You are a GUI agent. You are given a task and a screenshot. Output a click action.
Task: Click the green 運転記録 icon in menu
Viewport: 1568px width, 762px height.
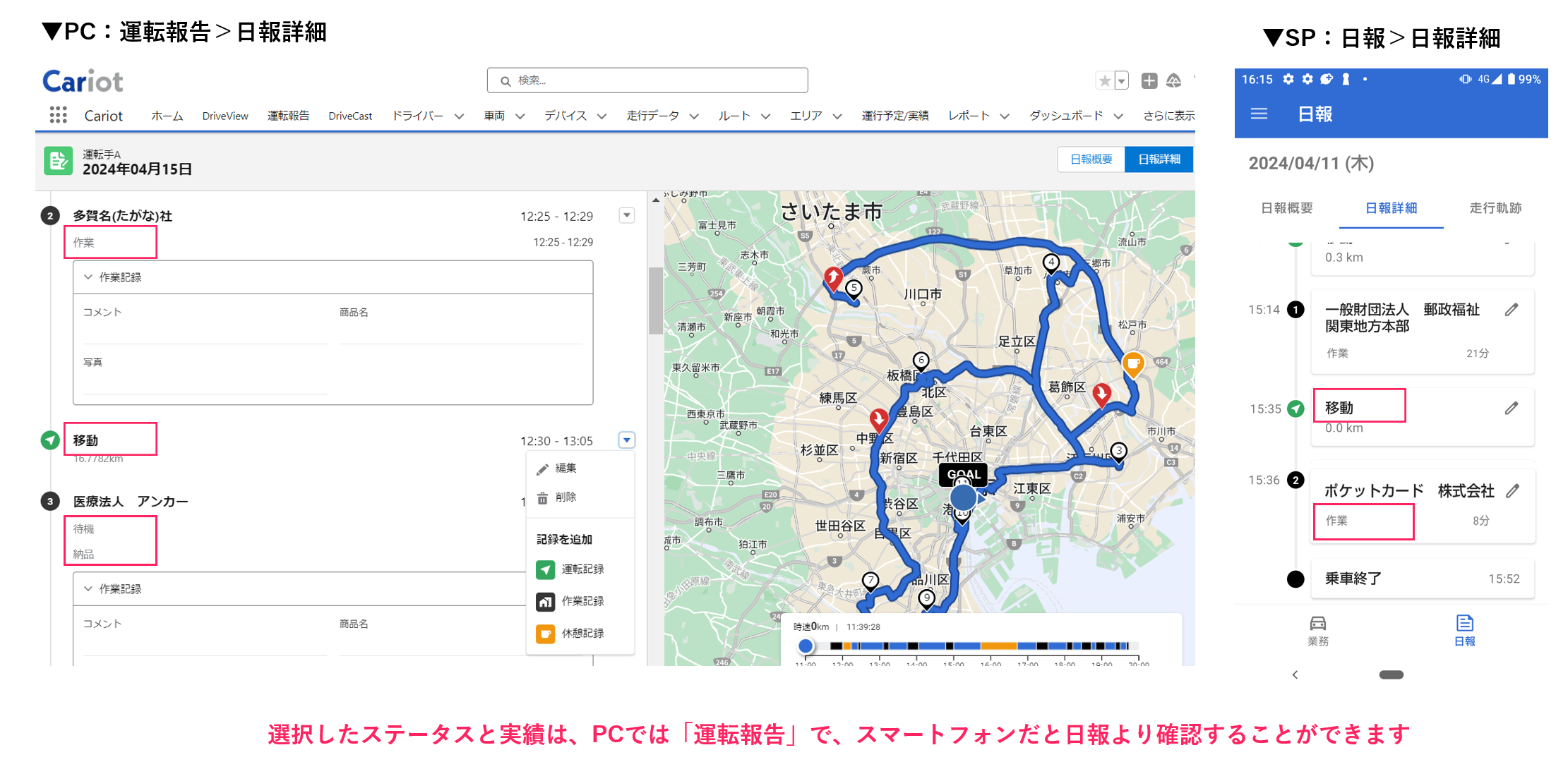pos(545,569)
